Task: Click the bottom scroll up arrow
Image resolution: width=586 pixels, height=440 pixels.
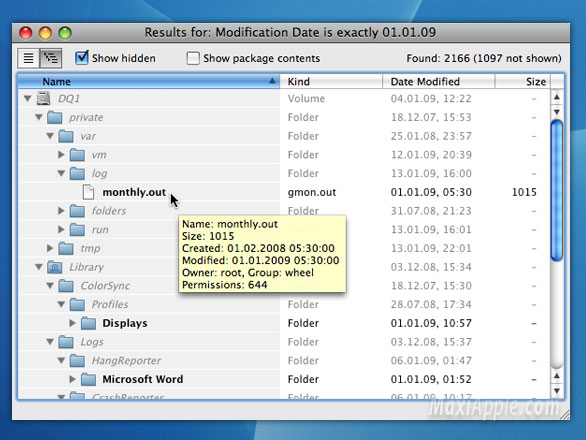Action: (x=557, y=376)
